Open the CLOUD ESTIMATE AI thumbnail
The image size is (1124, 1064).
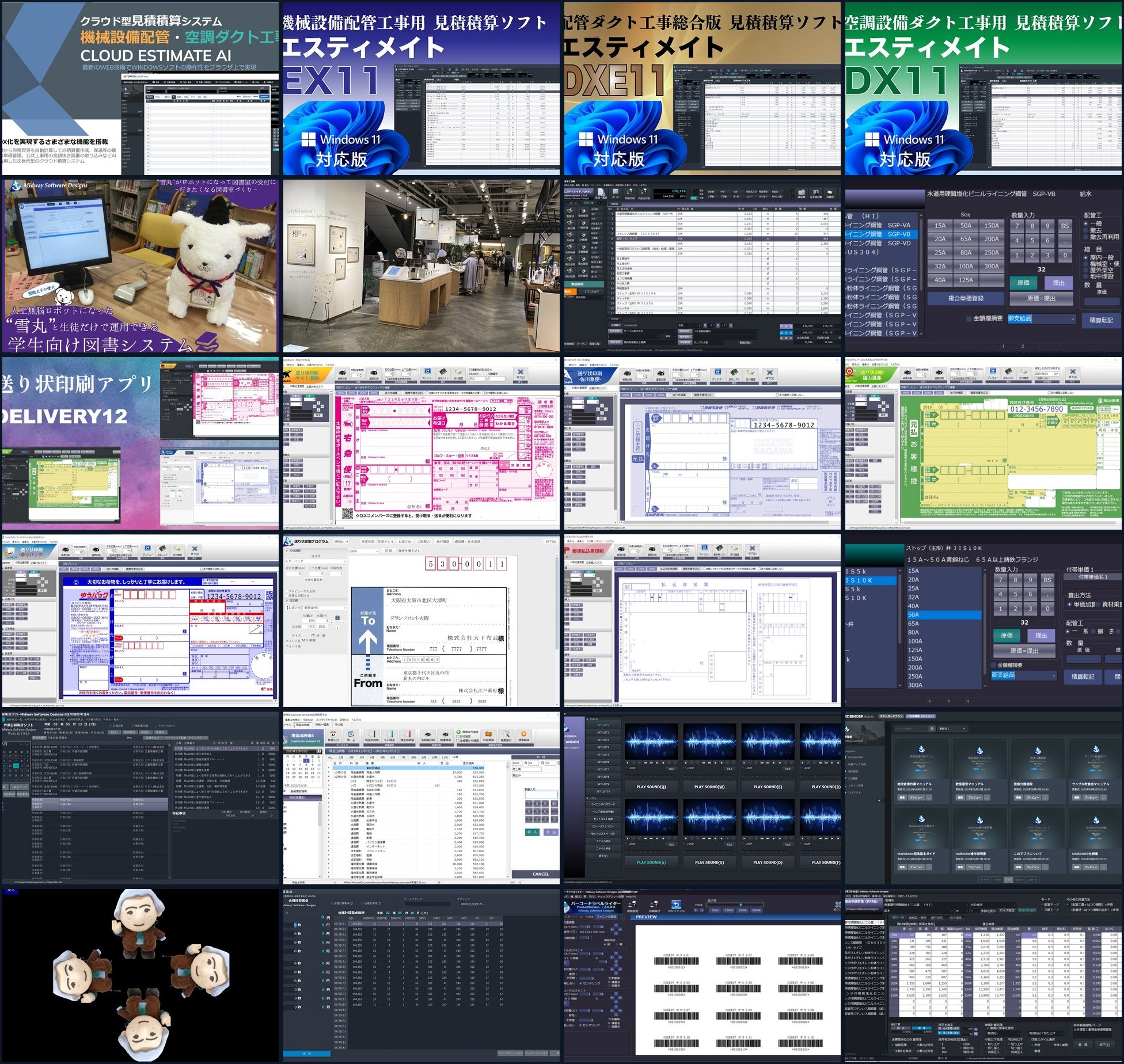point(140,89)
